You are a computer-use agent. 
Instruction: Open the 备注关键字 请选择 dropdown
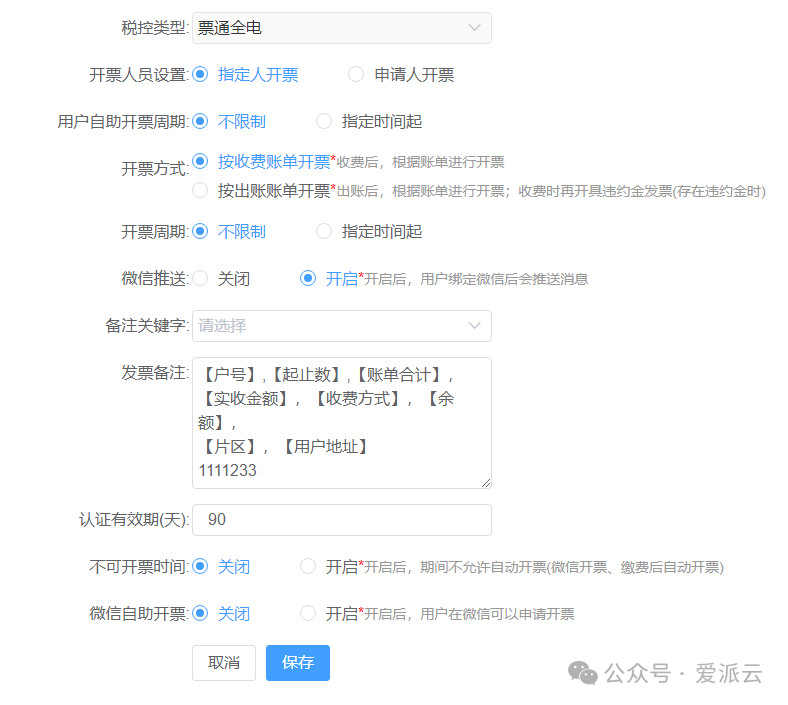[x=342, y=326]
